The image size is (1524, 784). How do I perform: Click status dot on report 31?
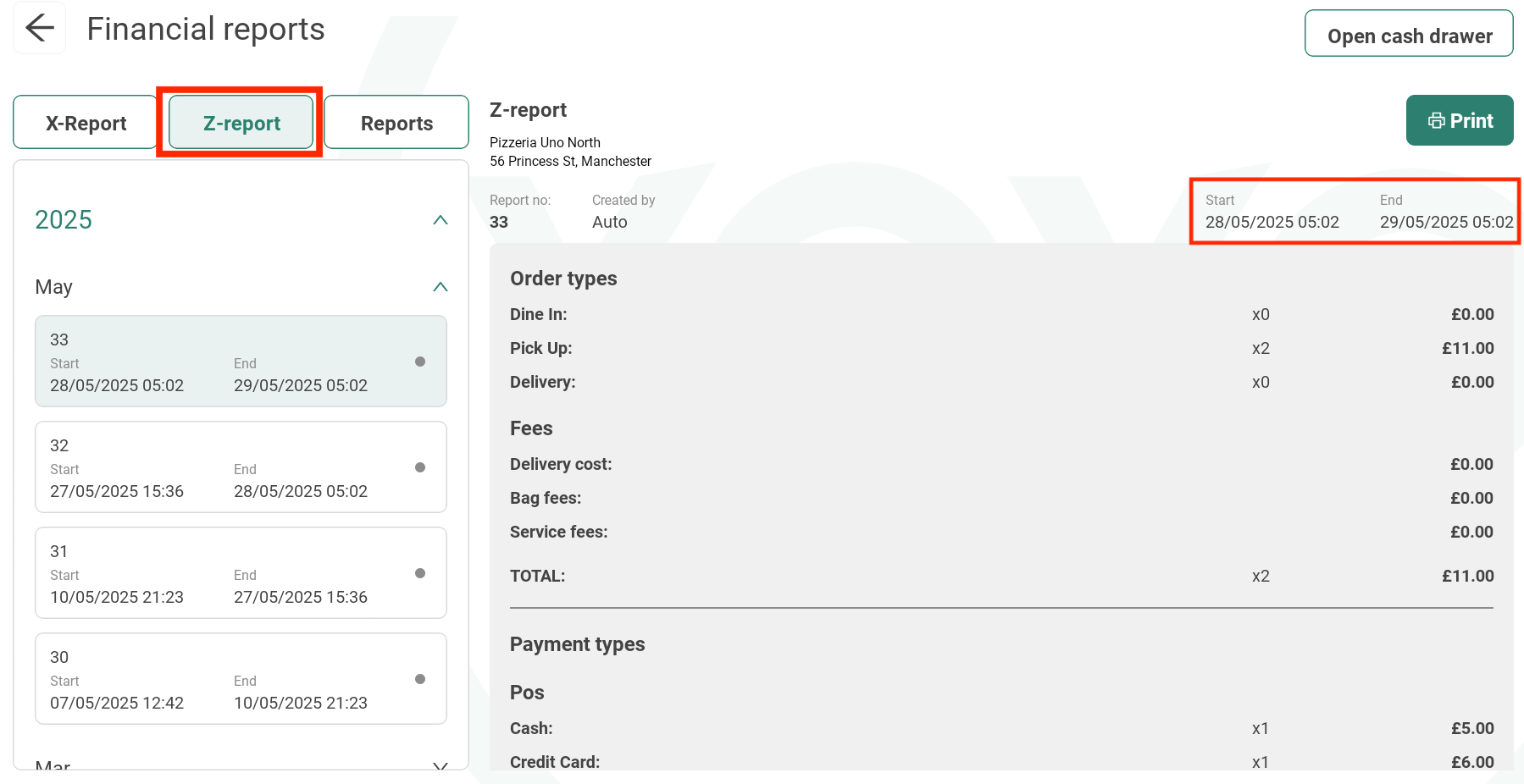420,573
